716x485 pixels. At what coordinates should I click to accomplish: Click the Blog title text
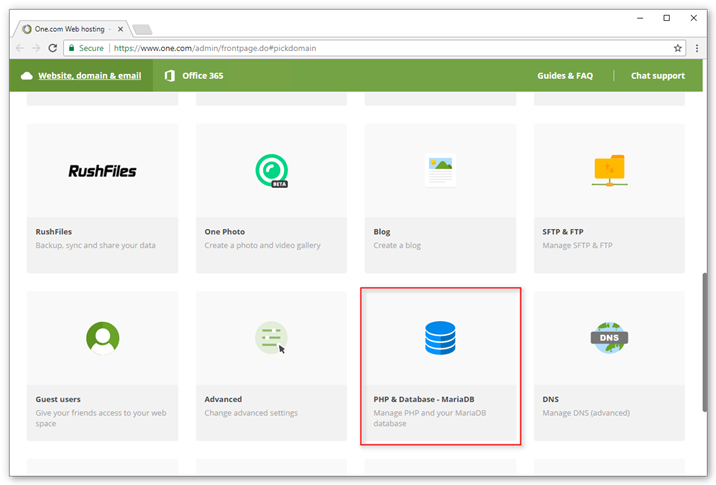point(382,232)
